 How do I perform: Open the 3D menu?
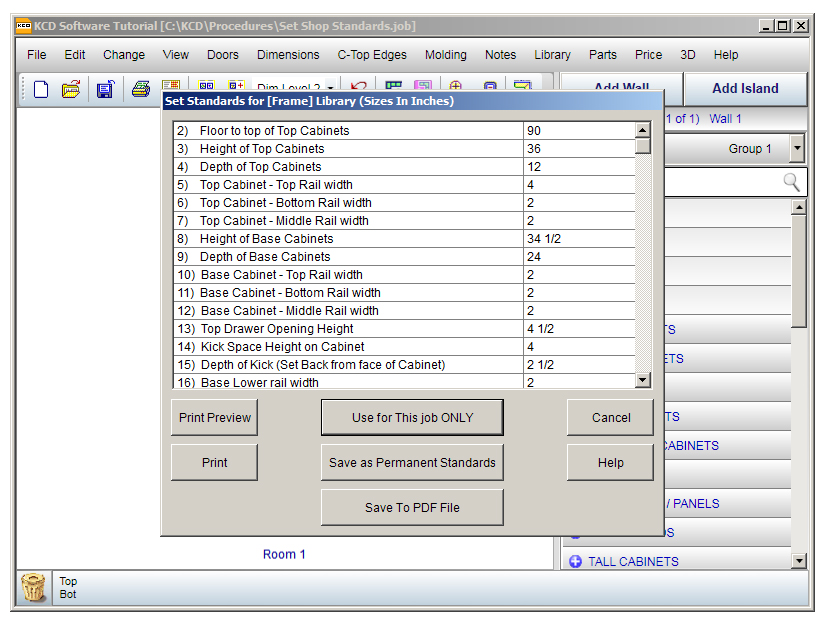pyautogui.click(x=688, y=55)
